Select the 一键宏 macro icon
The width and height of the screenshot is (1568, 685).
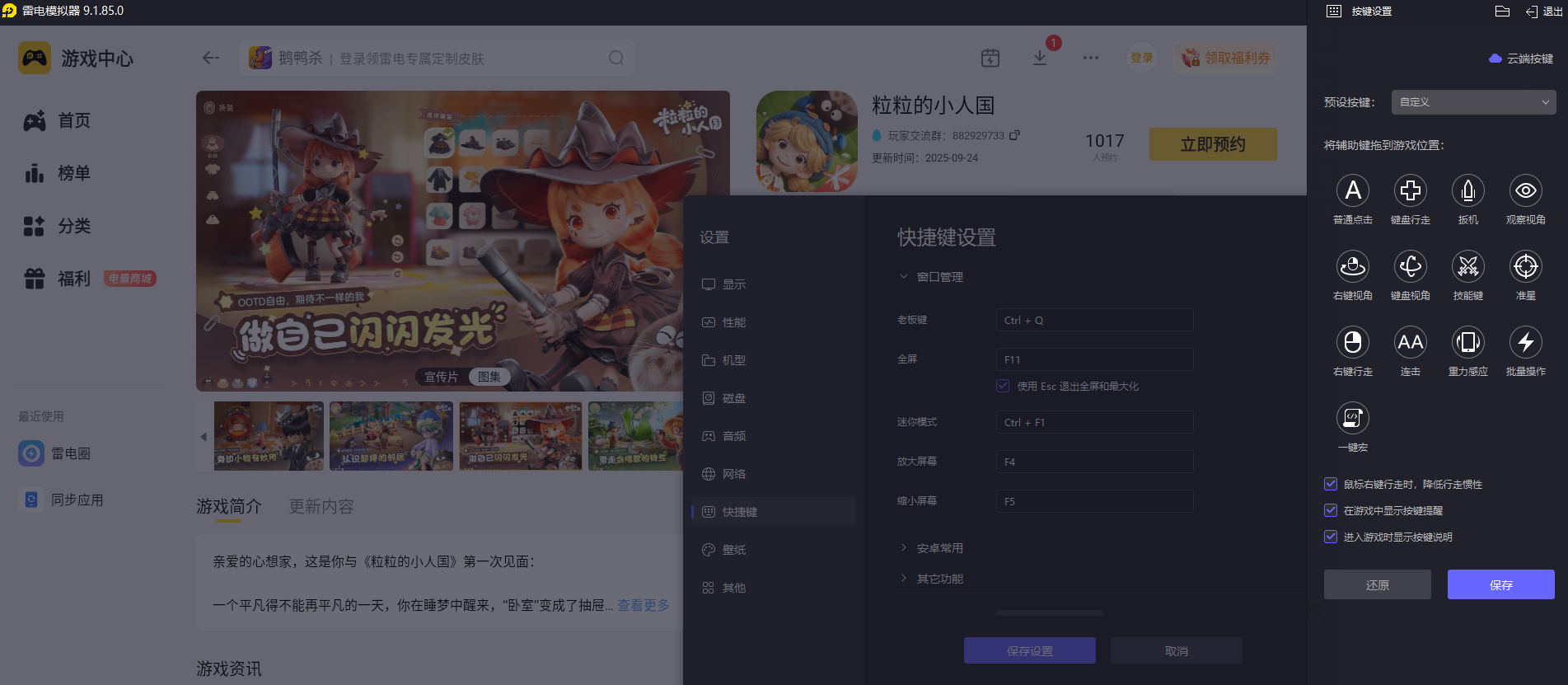(x=1352, y=418)
